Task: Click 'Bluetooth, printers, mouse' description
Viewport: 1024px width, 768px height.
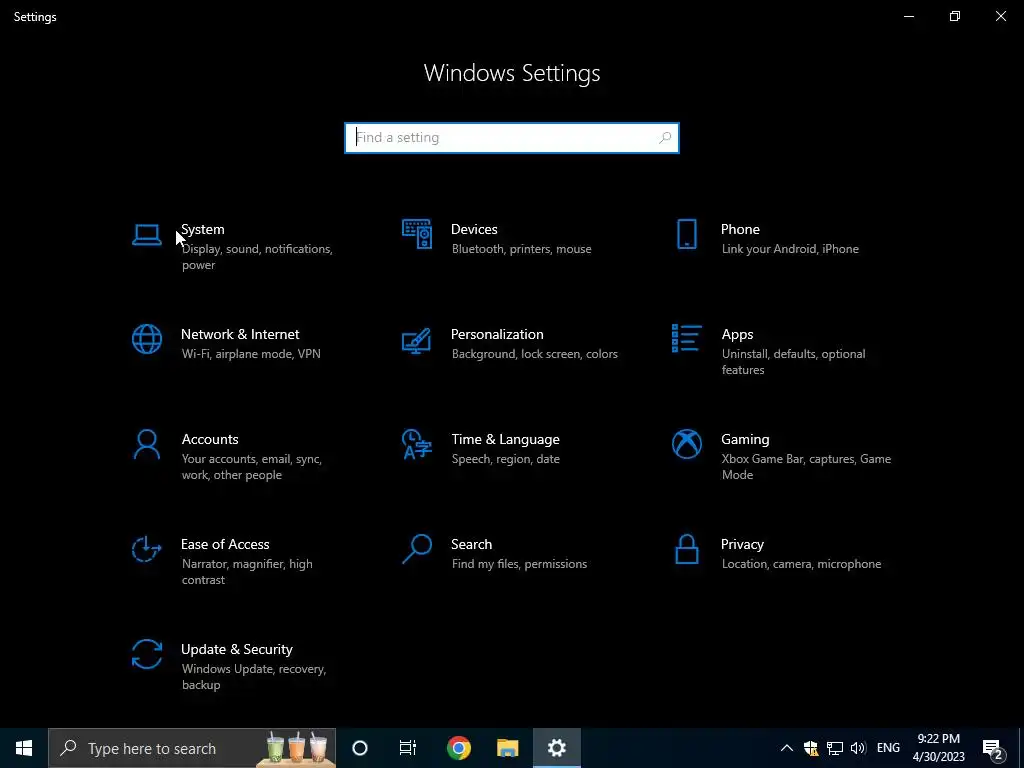Action: [x=521, y=249]
